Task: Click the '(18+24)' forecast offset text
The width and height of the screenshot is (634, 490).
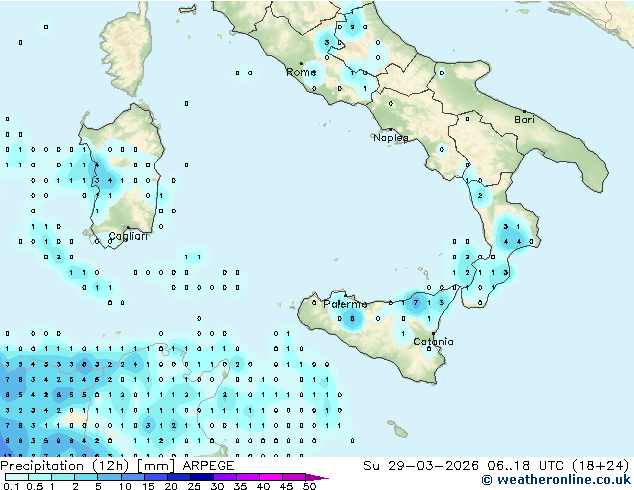Action: coord(600,466)
